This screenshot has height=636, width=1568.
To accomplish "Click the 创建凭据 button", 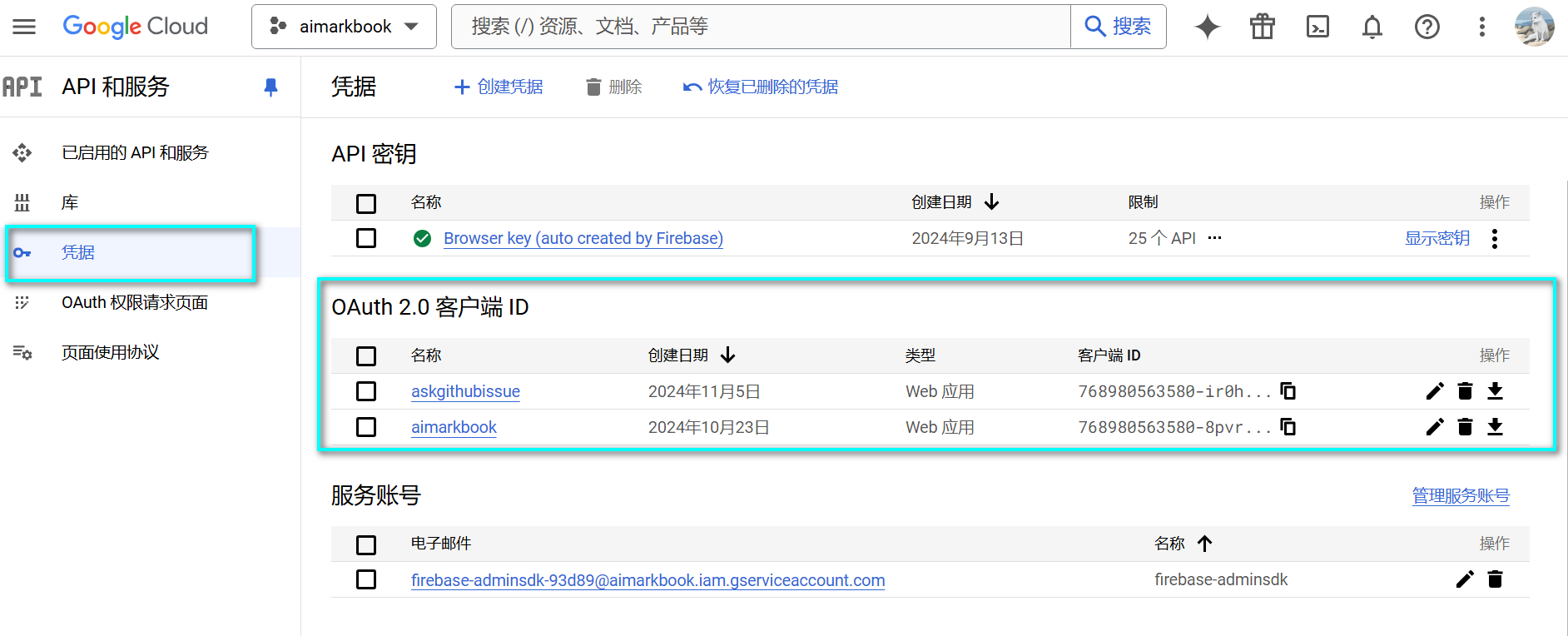I will click(x=499, y=87).
